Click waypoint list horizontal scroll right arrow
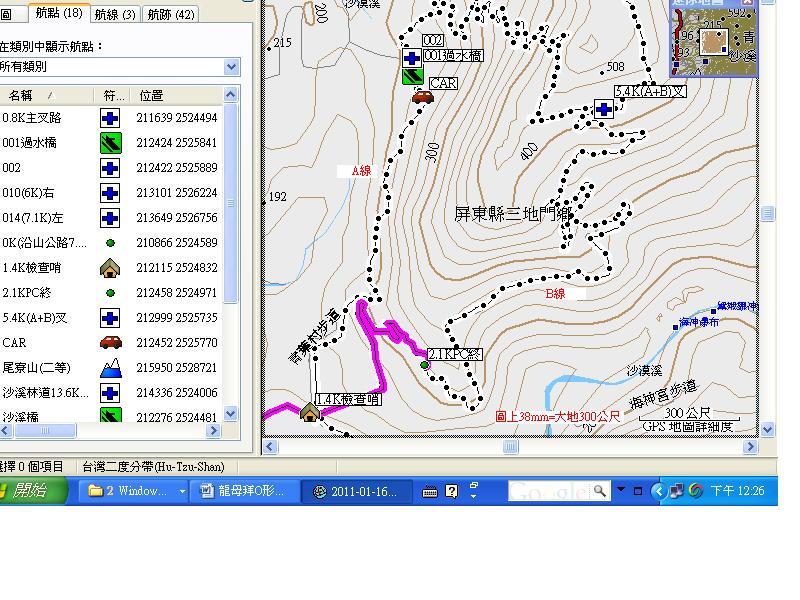Image resolution: width=800 pixels, height=600 pixels. click(x=214, y=431)
